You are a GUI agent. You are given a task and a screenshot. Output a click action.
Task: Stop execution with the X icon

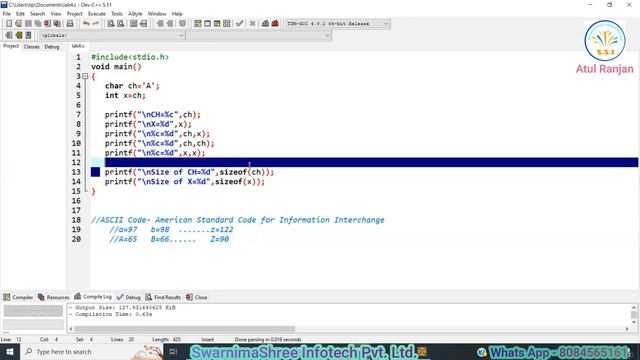252,24
